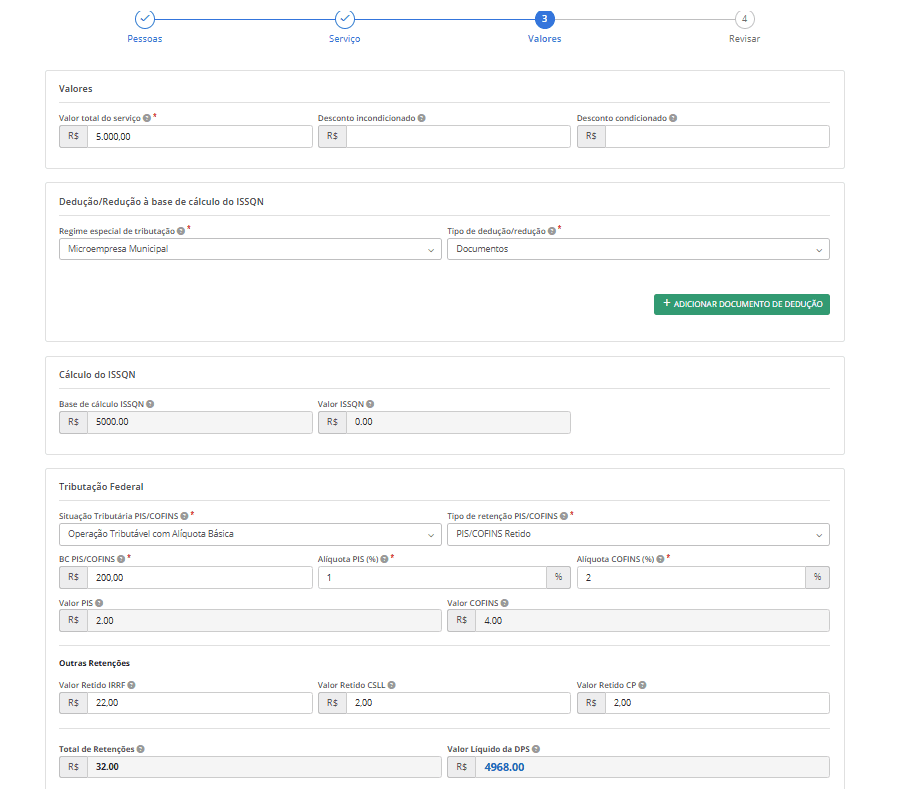Open Situação Tributária PIS/COFINS dropdown
Viewport: 898px width, 789px height.
point(250,534)
